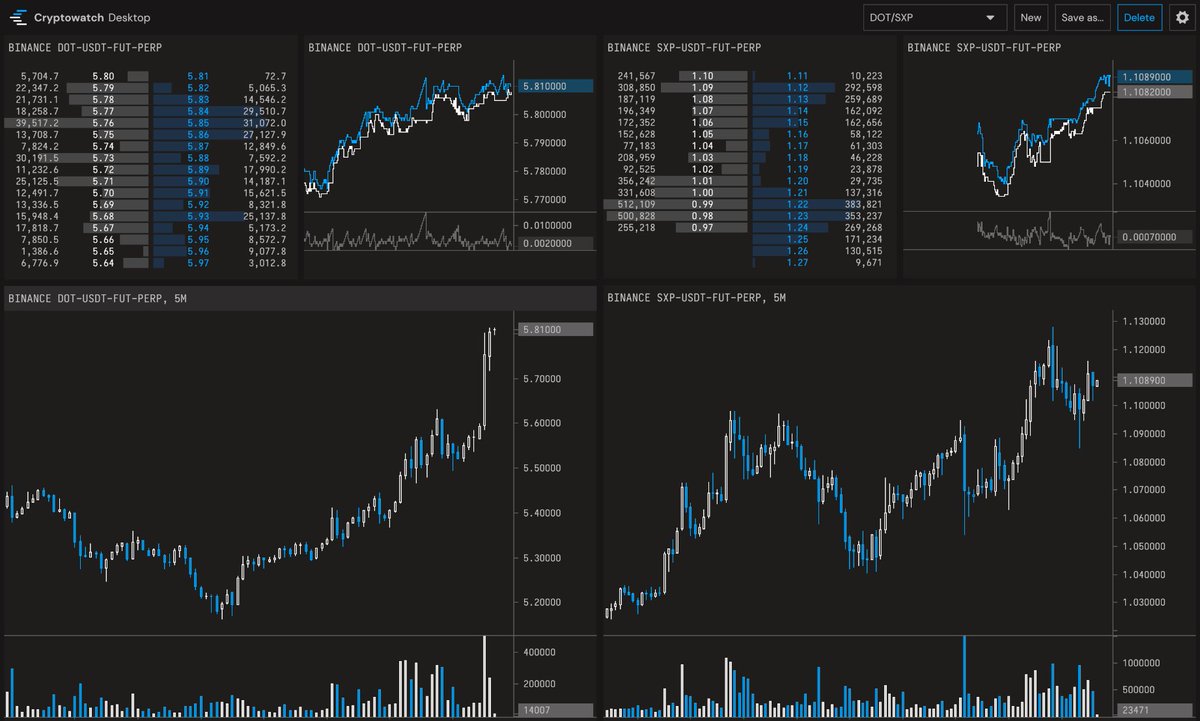Viewport: 1200px width, 721px height.
Task: Click DOT ask price 5.85
Action: (198, 122)
